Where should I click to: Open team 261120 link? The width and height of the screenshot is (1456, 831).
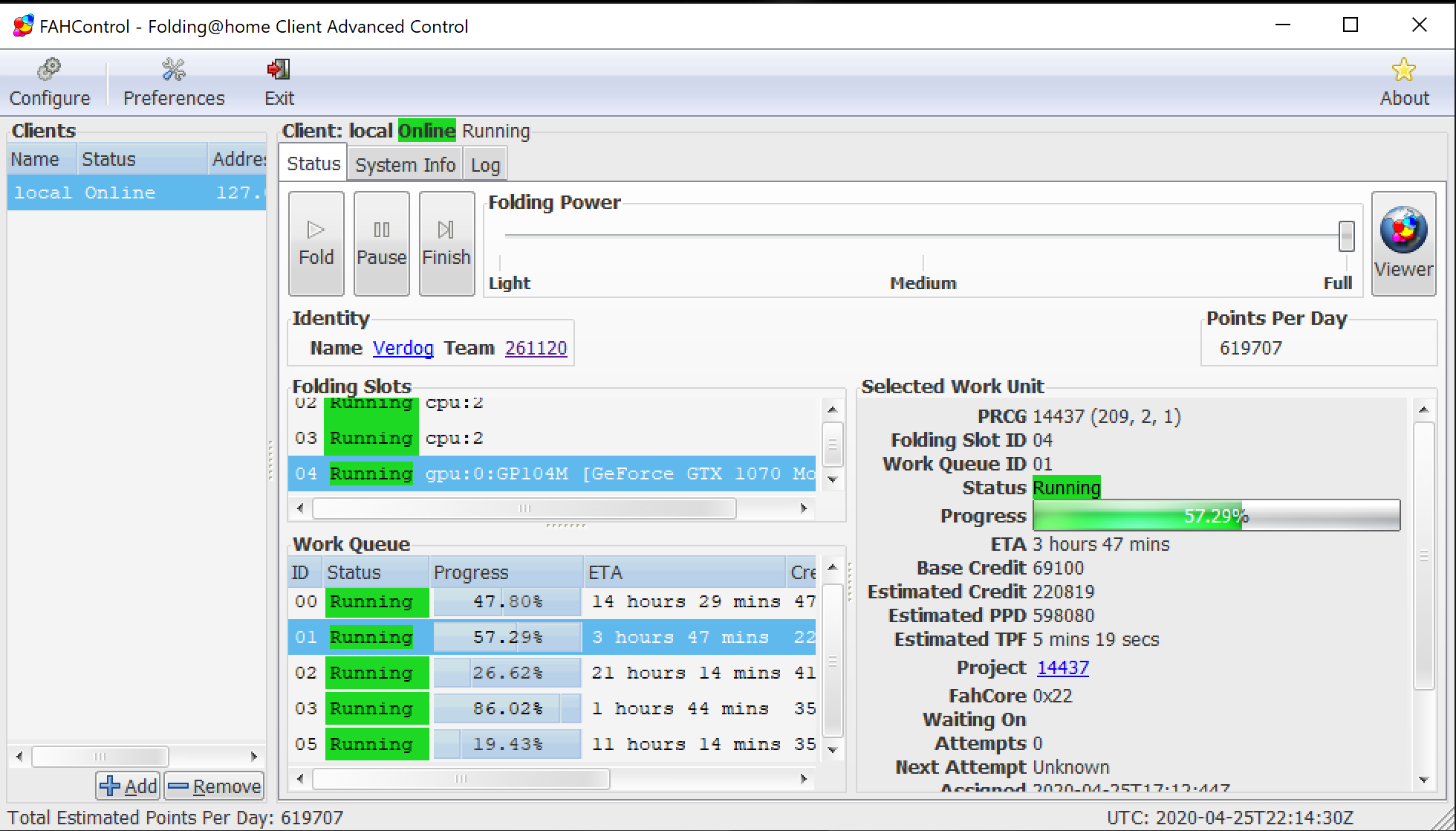coord(536,348)
